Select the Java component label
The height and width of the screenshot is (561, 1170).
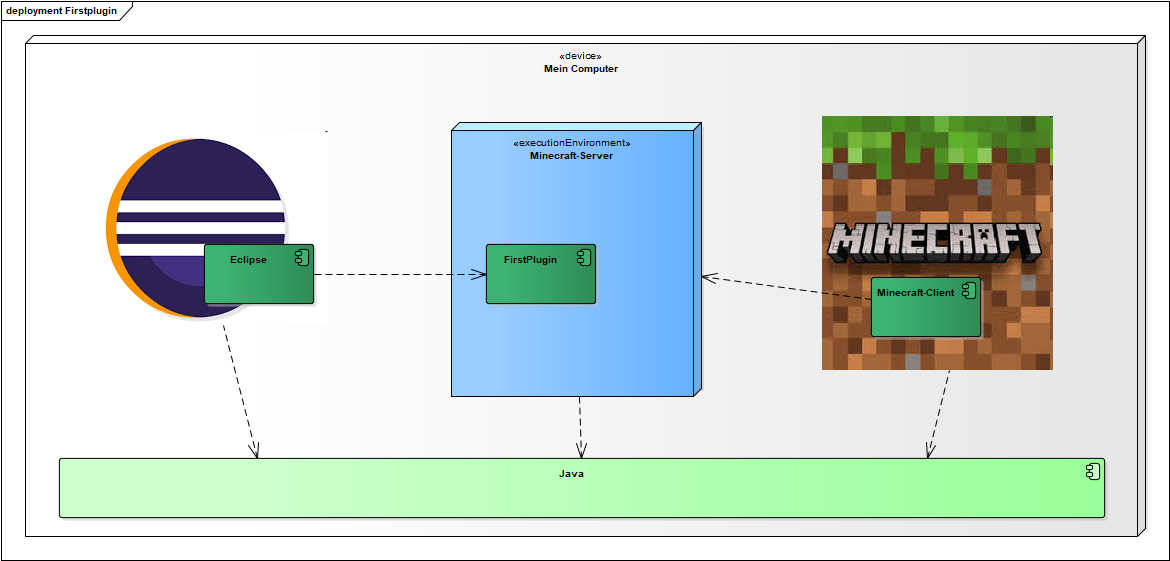571,474
